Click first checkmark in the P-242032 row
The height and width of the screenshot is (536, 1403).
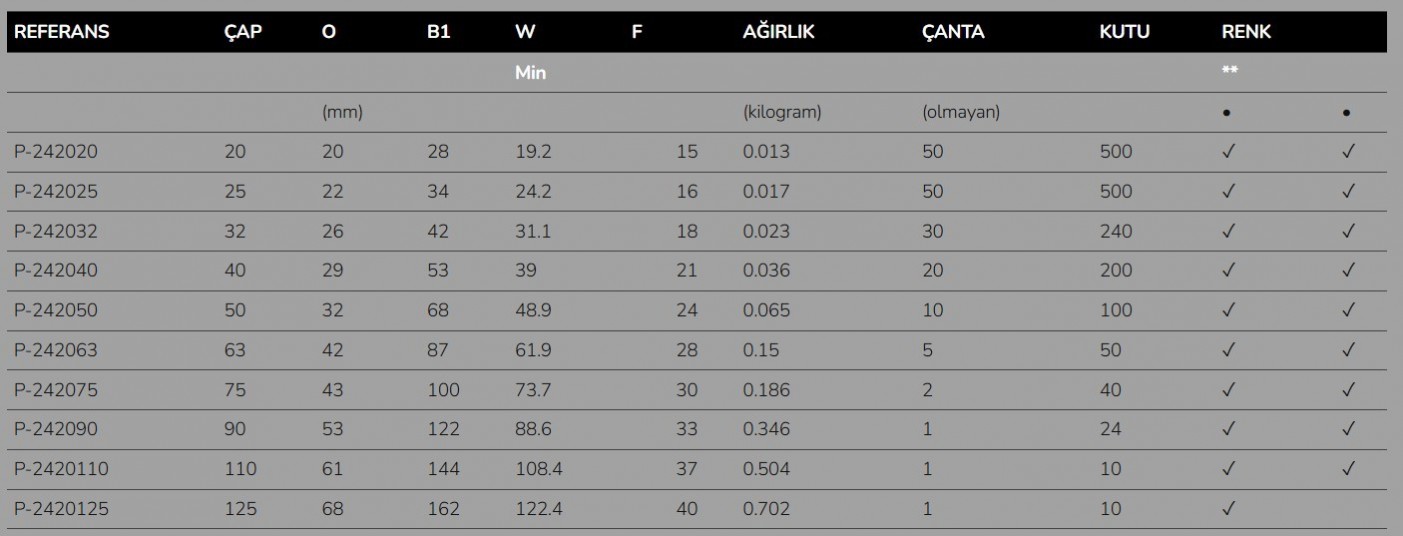1228,231
